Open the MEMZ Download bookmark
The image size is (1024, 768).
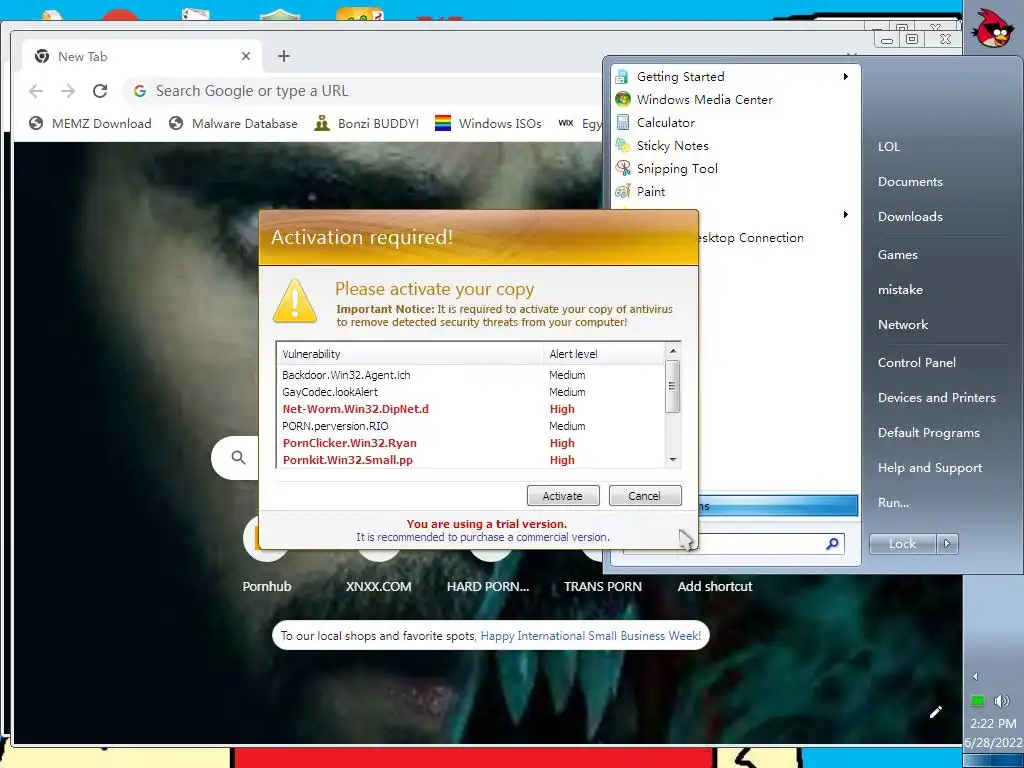[x=90, y=123]
